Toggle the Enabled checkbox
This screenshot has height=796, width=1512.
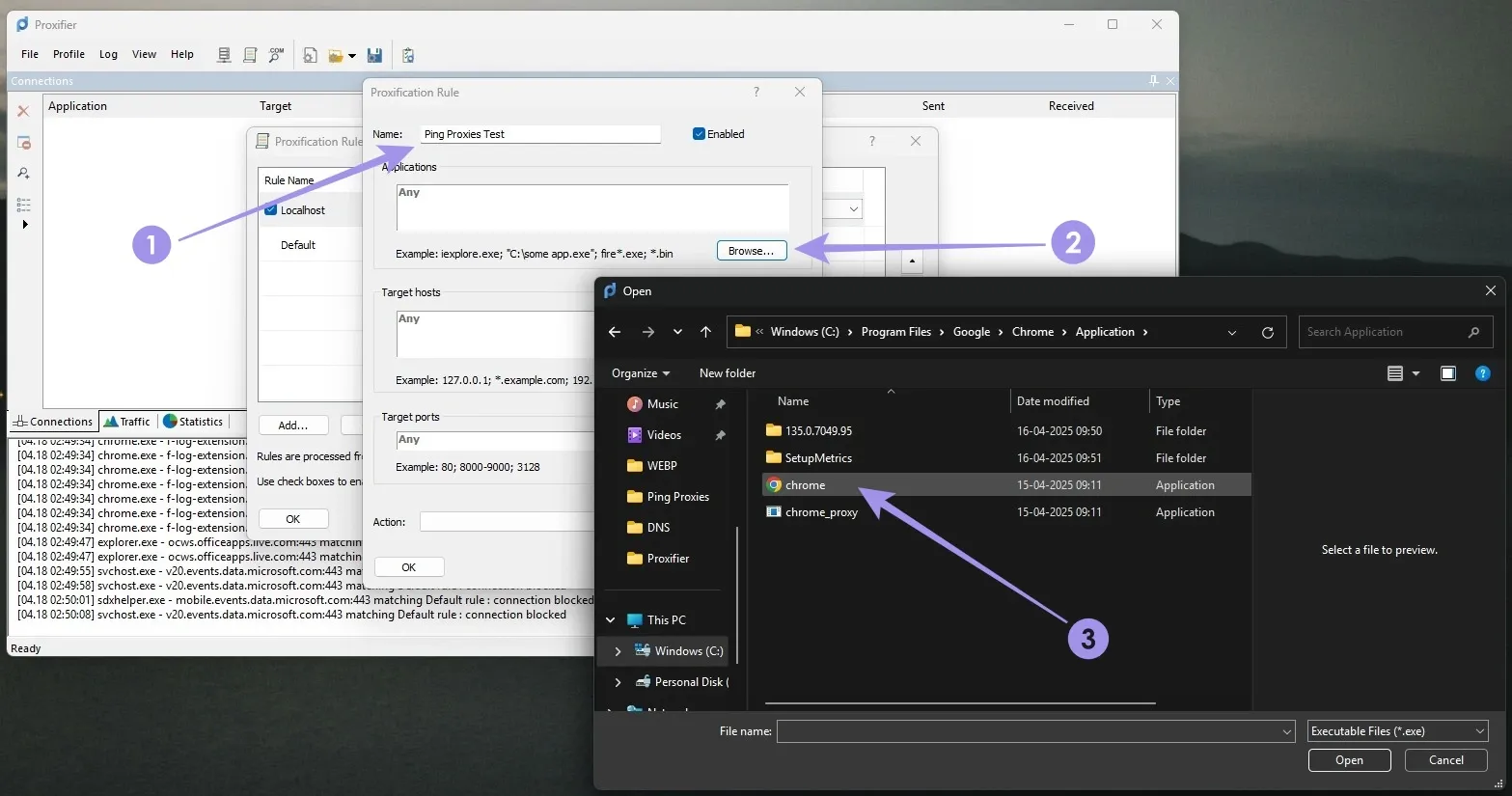coord(699,134)
